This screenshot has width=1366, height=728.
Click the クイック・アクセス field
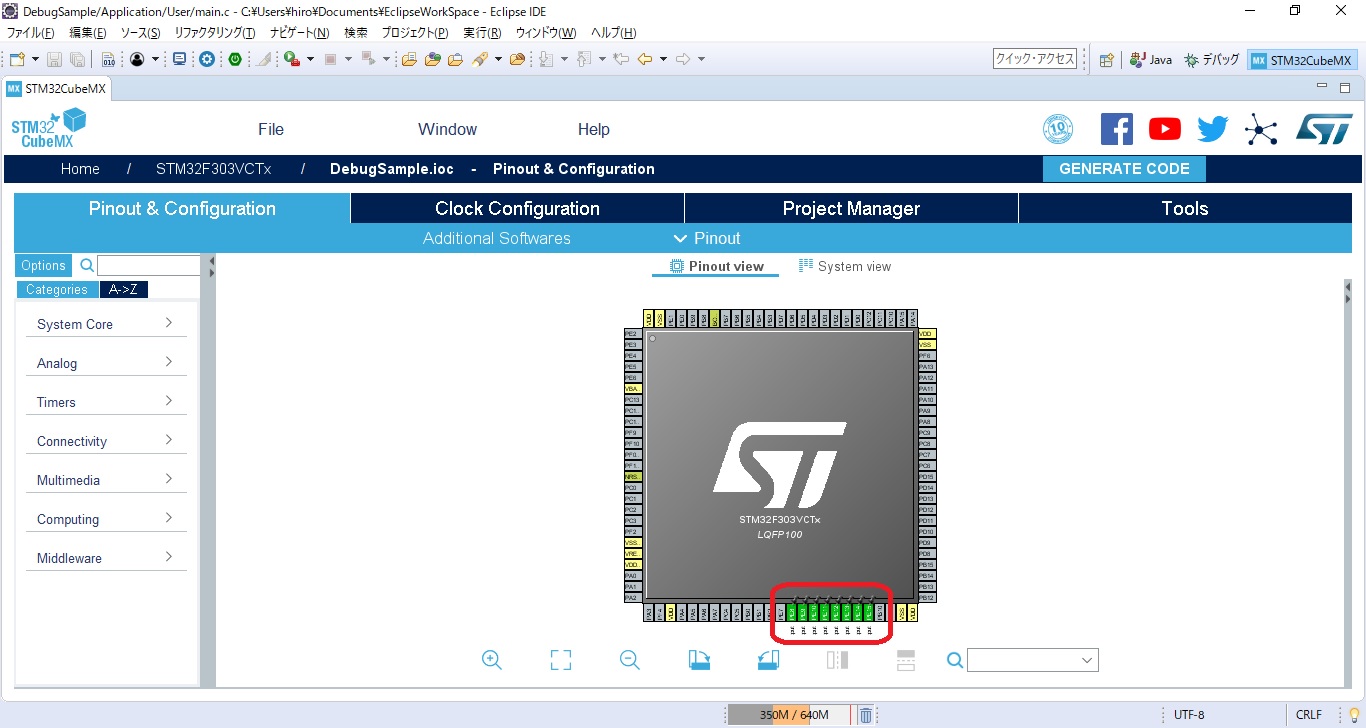(1035, 59)
